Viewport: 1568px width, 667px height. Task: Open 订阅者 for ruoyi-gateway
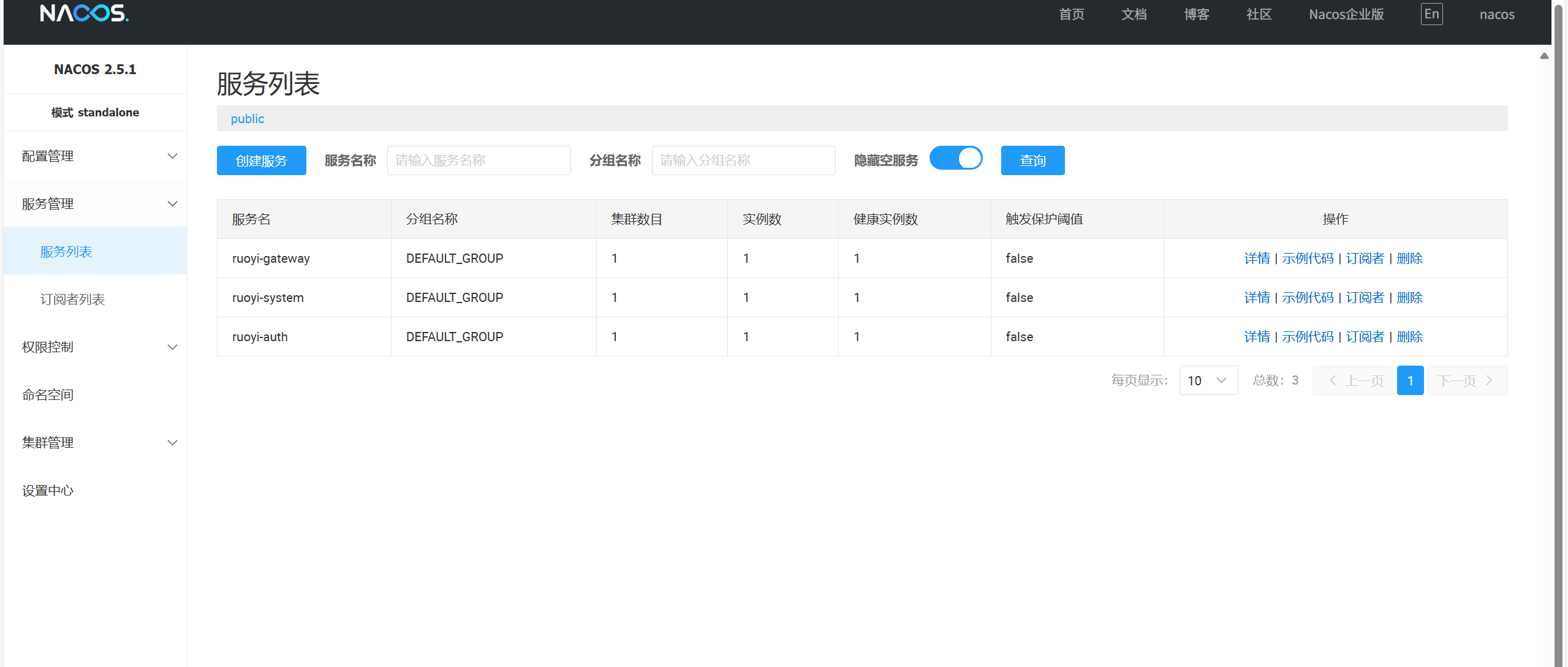(1365, 258)
